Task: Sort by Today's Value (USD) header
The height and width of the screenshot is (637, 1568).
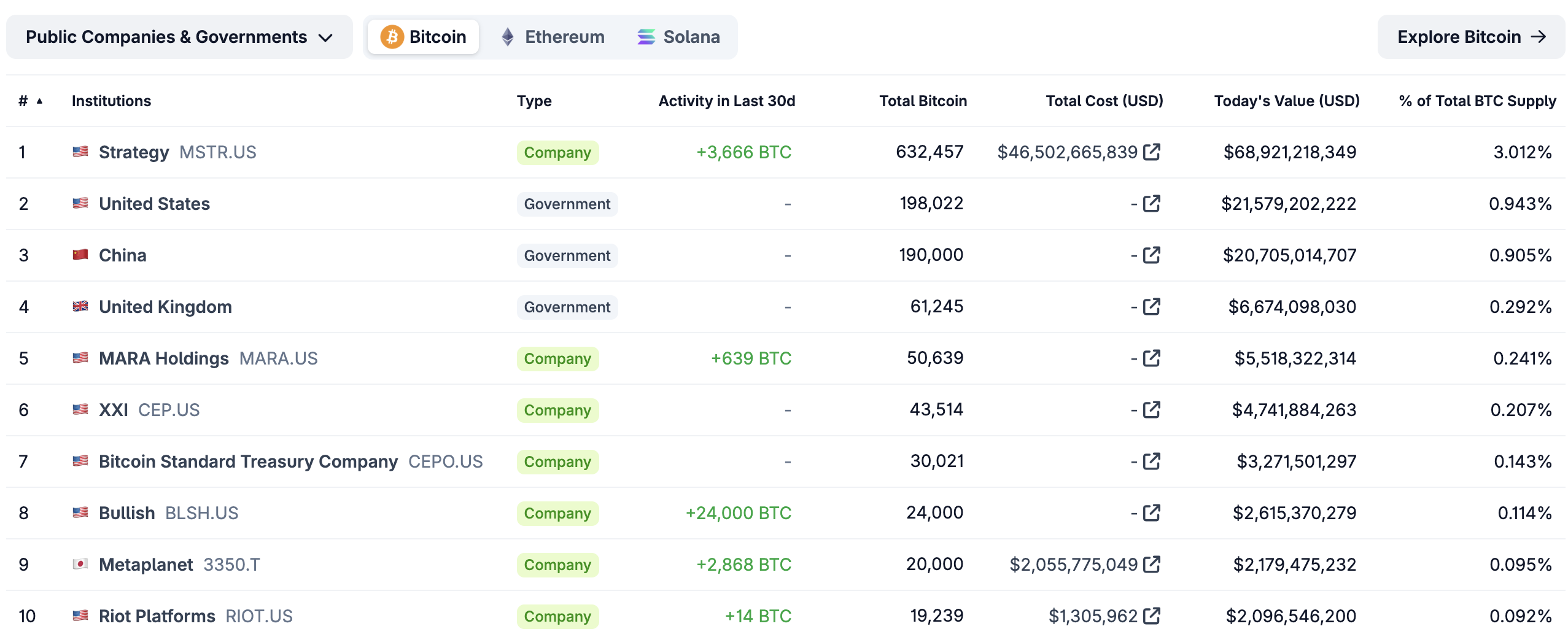Action: point(1286,101)
